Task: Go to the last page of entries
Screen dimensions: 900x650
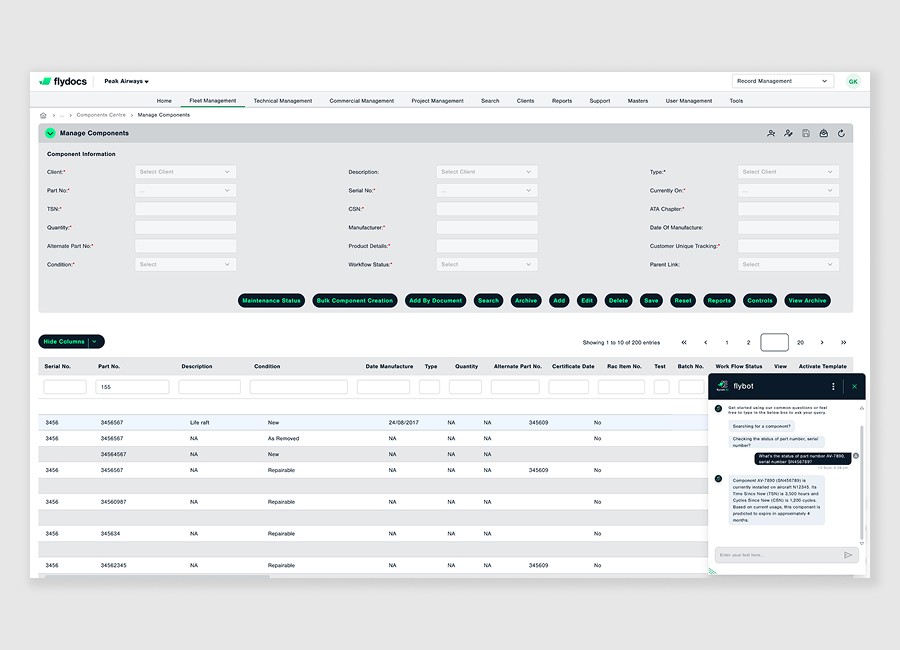Action: tap(843, 342)
